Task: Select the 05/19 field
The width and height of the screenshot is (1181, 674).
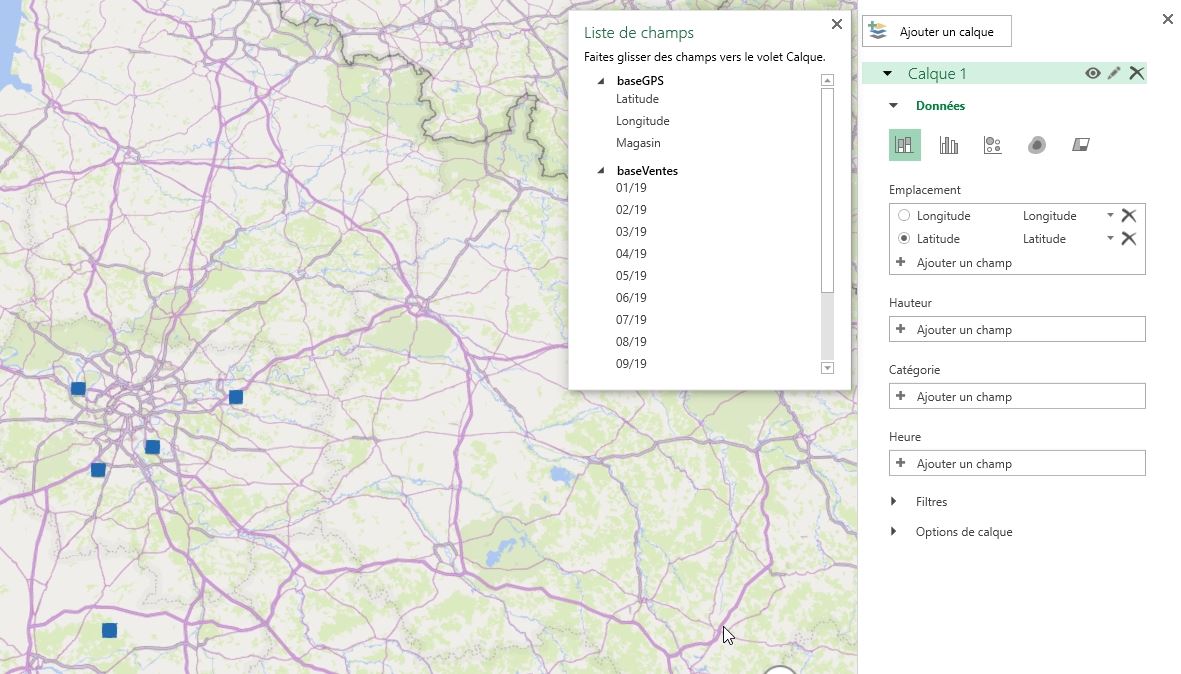Action: 631,276
